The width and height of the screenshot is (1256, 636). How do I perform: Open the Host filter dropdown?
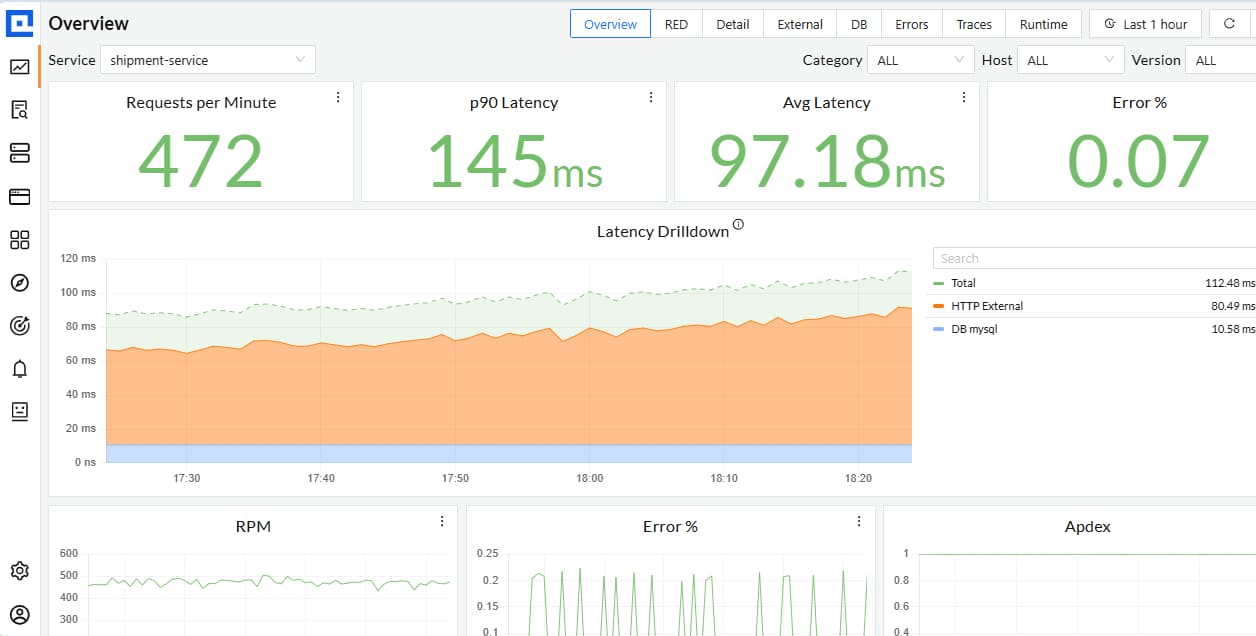[x=1069, y=60]
